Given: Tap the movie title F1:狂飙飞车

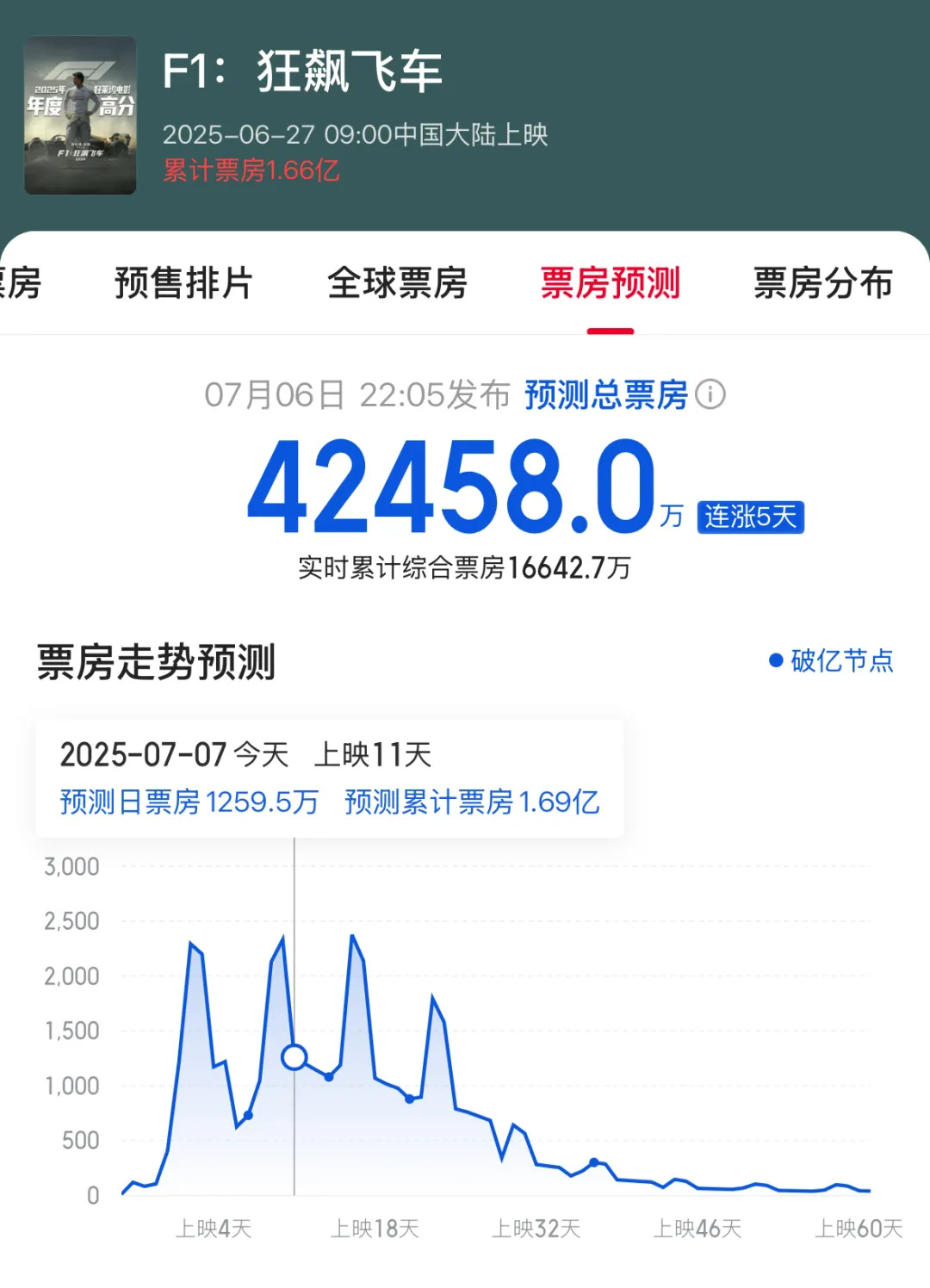Looking at the screenshot, I should coord(302,71).
